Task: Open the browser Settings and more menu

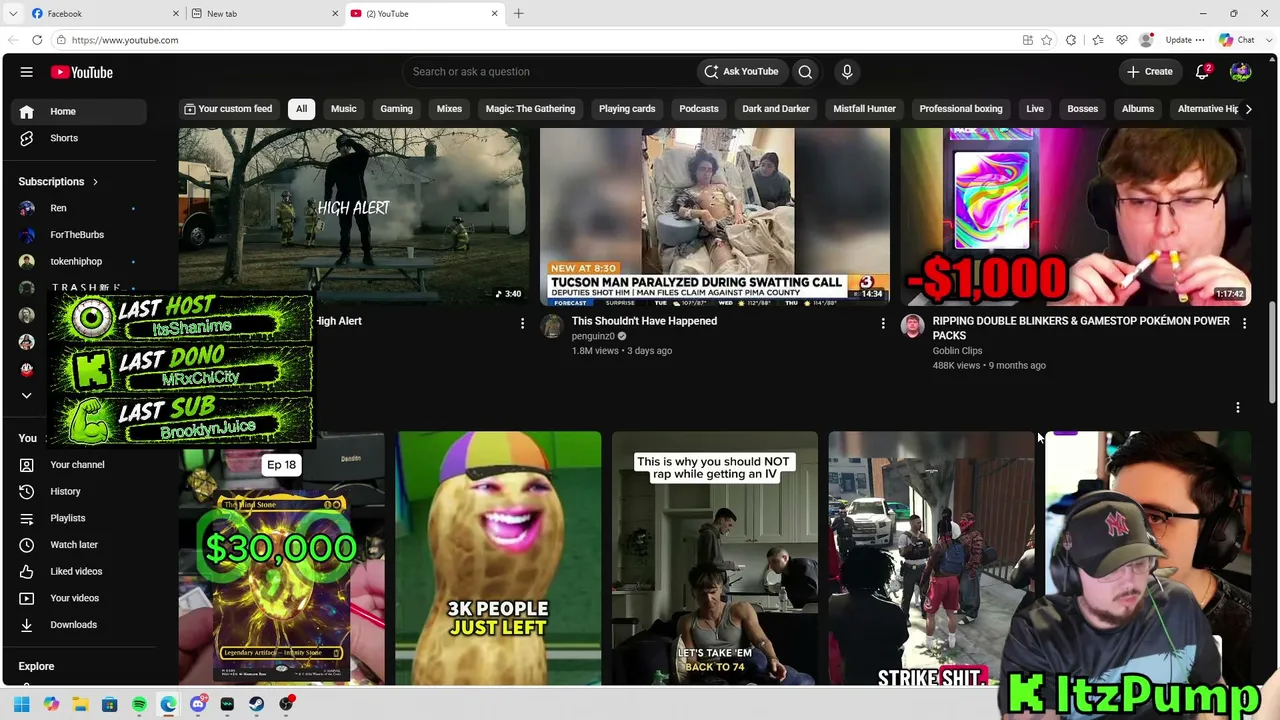Action: pyautogui.click(x=1201, y=40)
